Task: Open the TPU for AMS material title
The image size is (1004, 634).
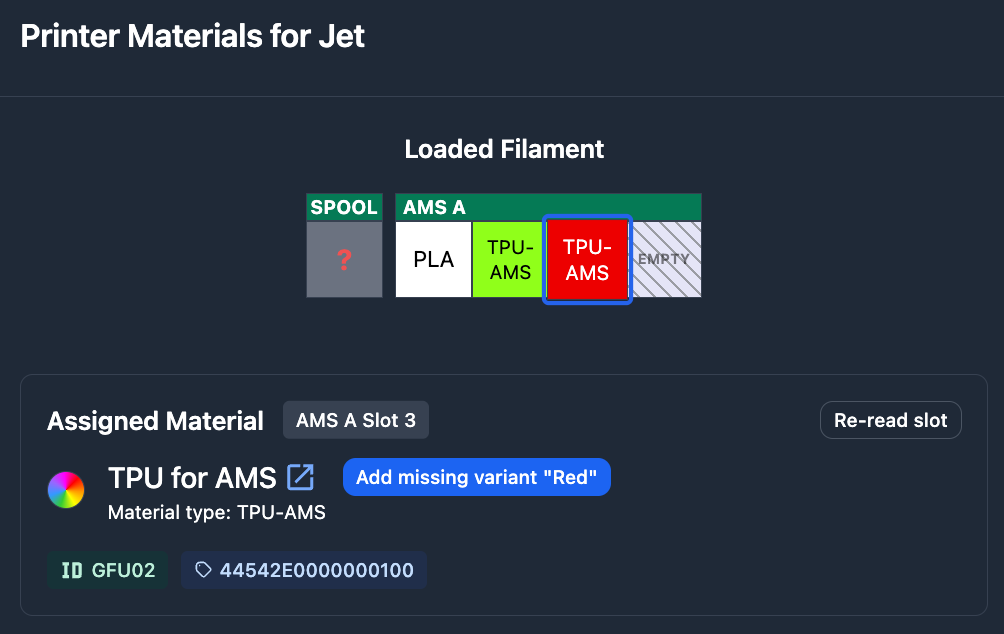Action: (192, 478)
